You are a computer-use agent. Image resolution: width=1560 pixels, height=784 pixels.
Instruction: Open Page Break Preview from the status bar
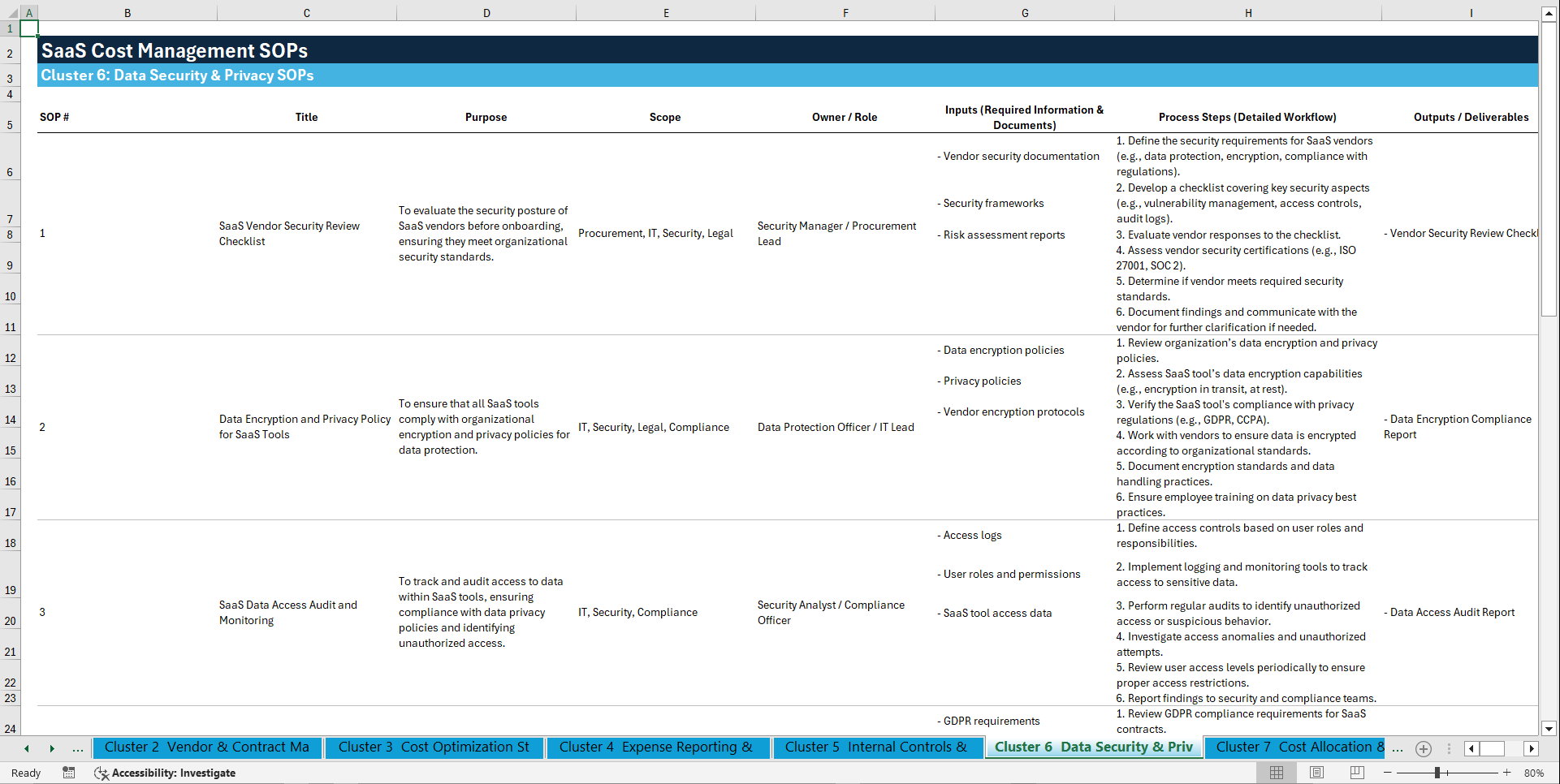1356,773
